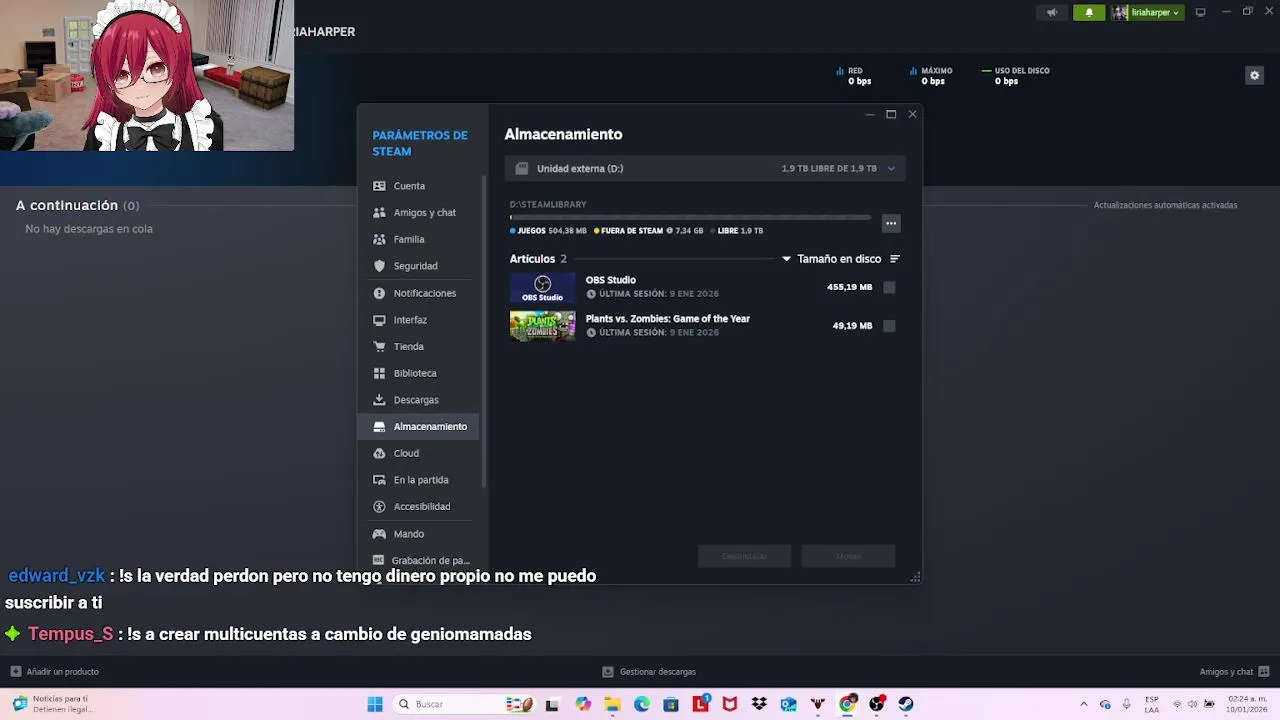Open Microsoft Store from the taskbar

pos(671,704)
